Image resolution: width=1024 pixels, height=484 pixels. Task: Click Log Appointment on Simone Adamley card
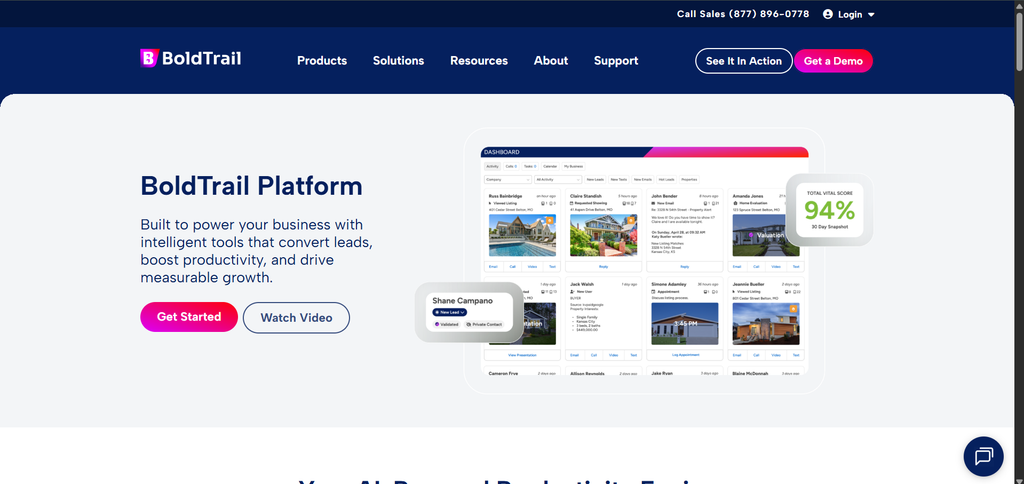[x=685, y=355]
